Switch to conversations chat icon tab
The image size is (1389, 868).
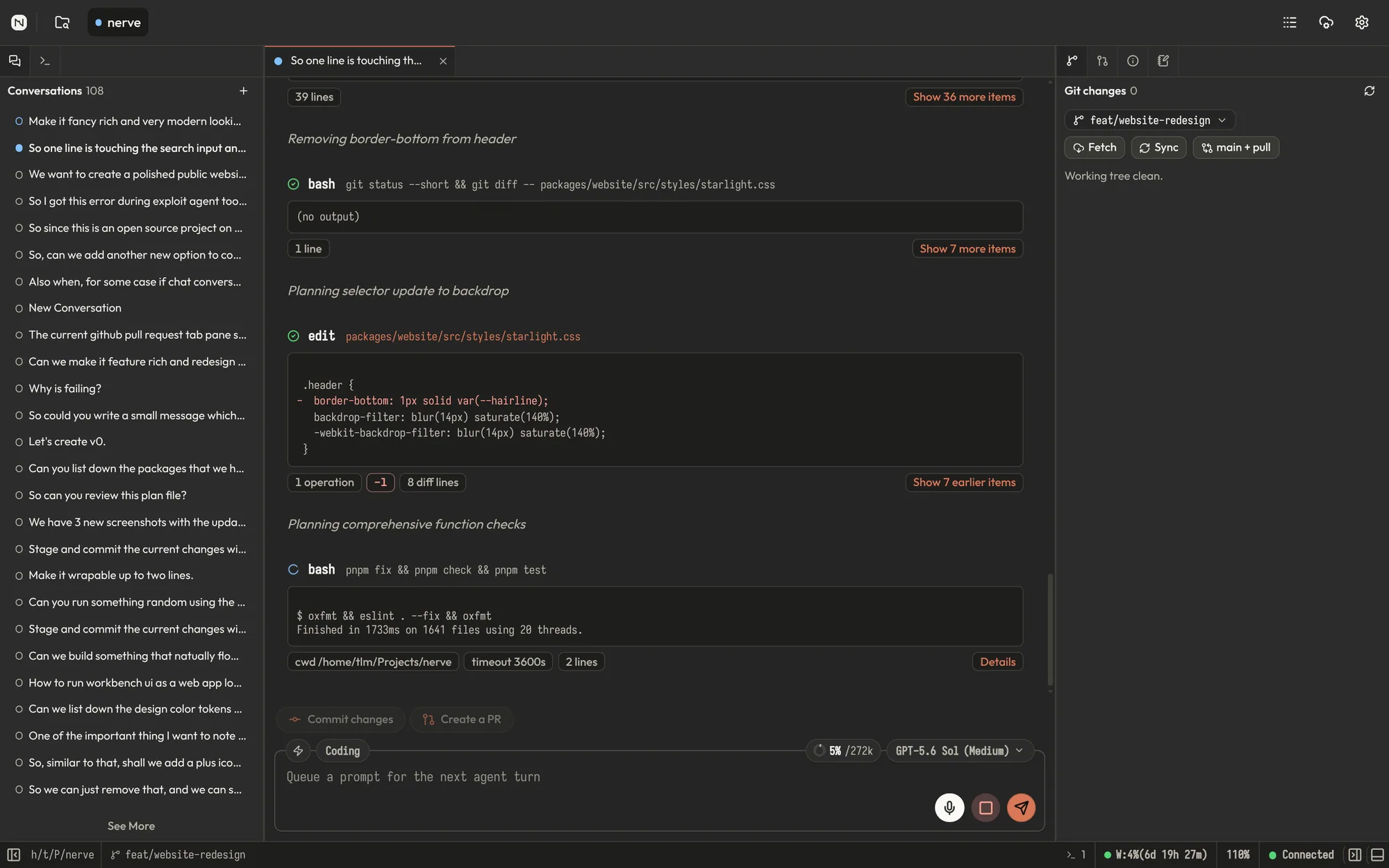15,60
